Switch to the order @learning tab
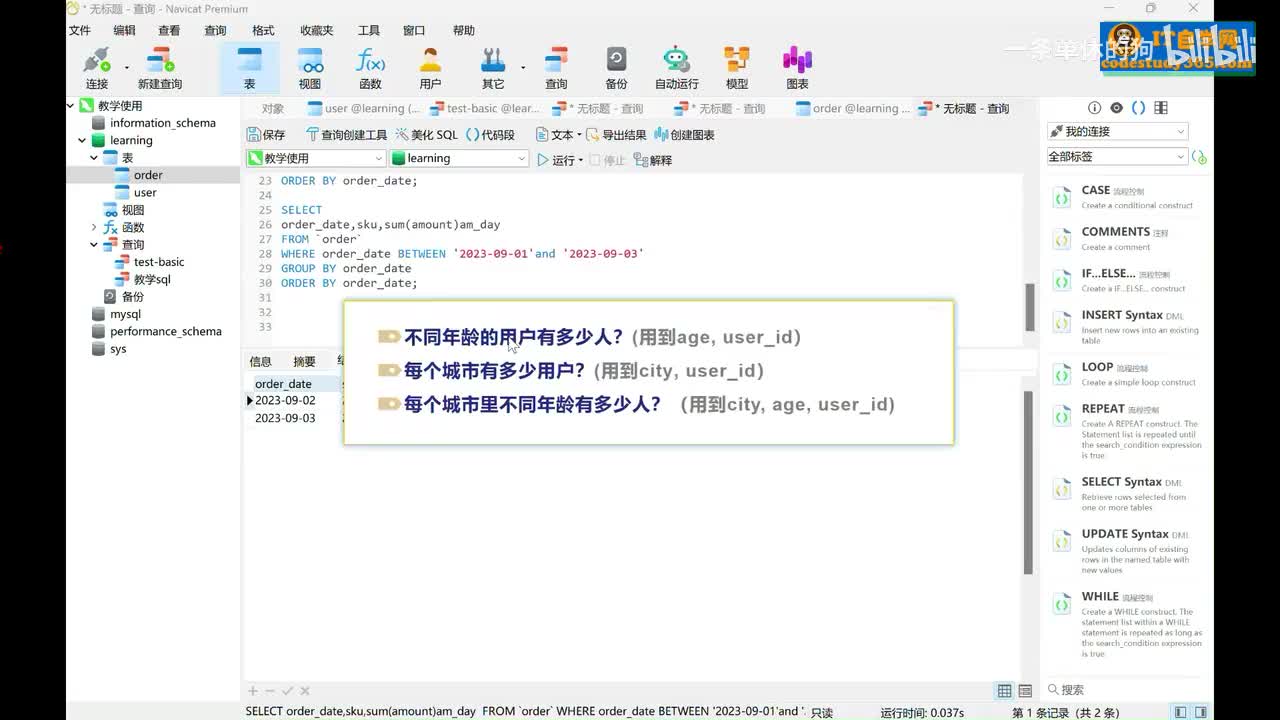 tap(853, 108)
